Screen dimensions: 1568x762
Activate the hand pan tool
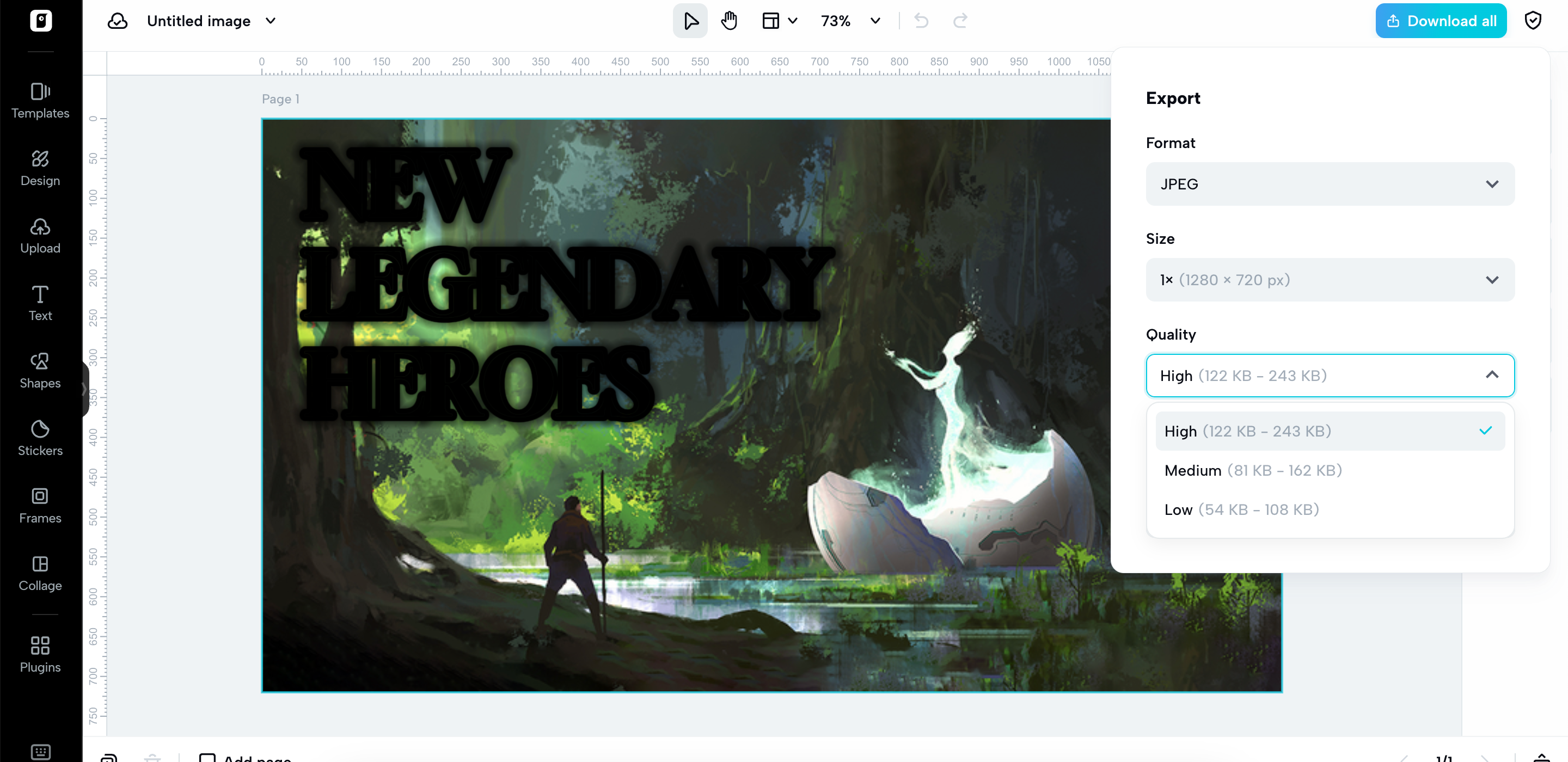click(x=728, y=21)
